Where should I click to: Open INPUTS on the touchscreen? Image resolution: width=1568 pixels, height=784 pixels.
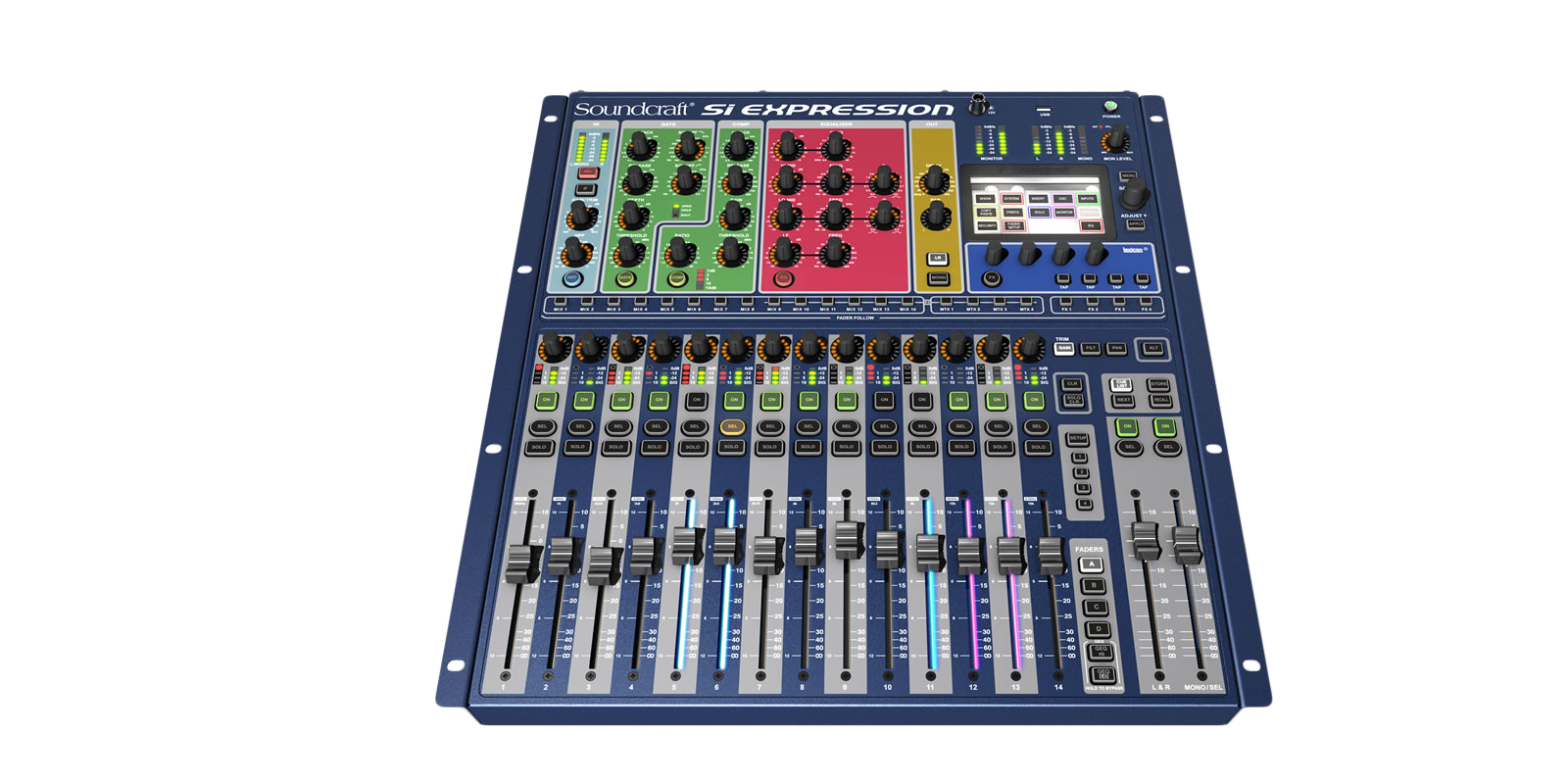(x=1087, y=199)
